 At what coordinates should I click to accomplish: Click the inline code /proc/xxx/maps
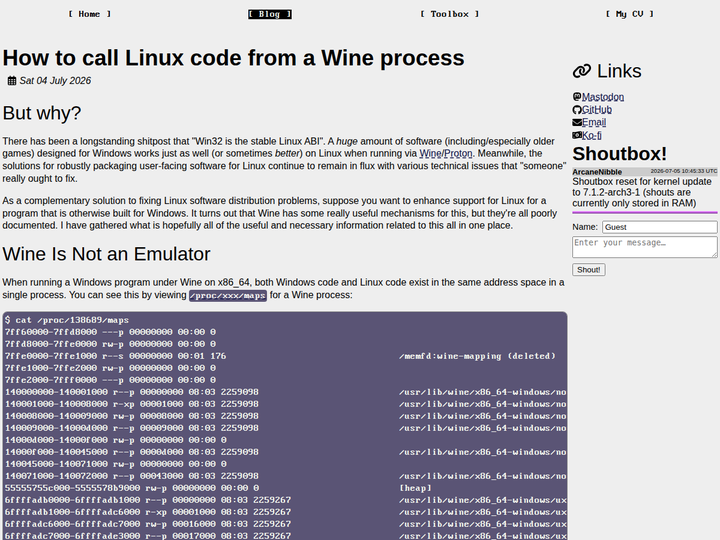pos(228,296)
